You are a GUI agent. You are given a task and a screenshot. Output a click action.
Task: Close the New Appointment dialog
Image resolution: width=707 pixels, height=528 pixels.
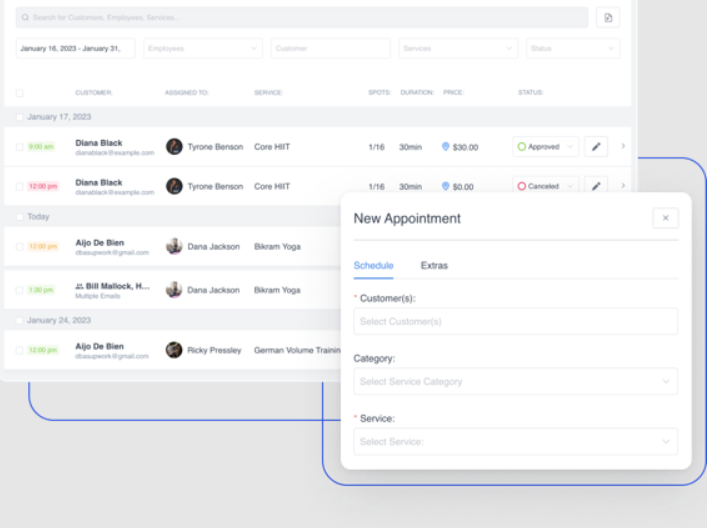click(665, 218)
